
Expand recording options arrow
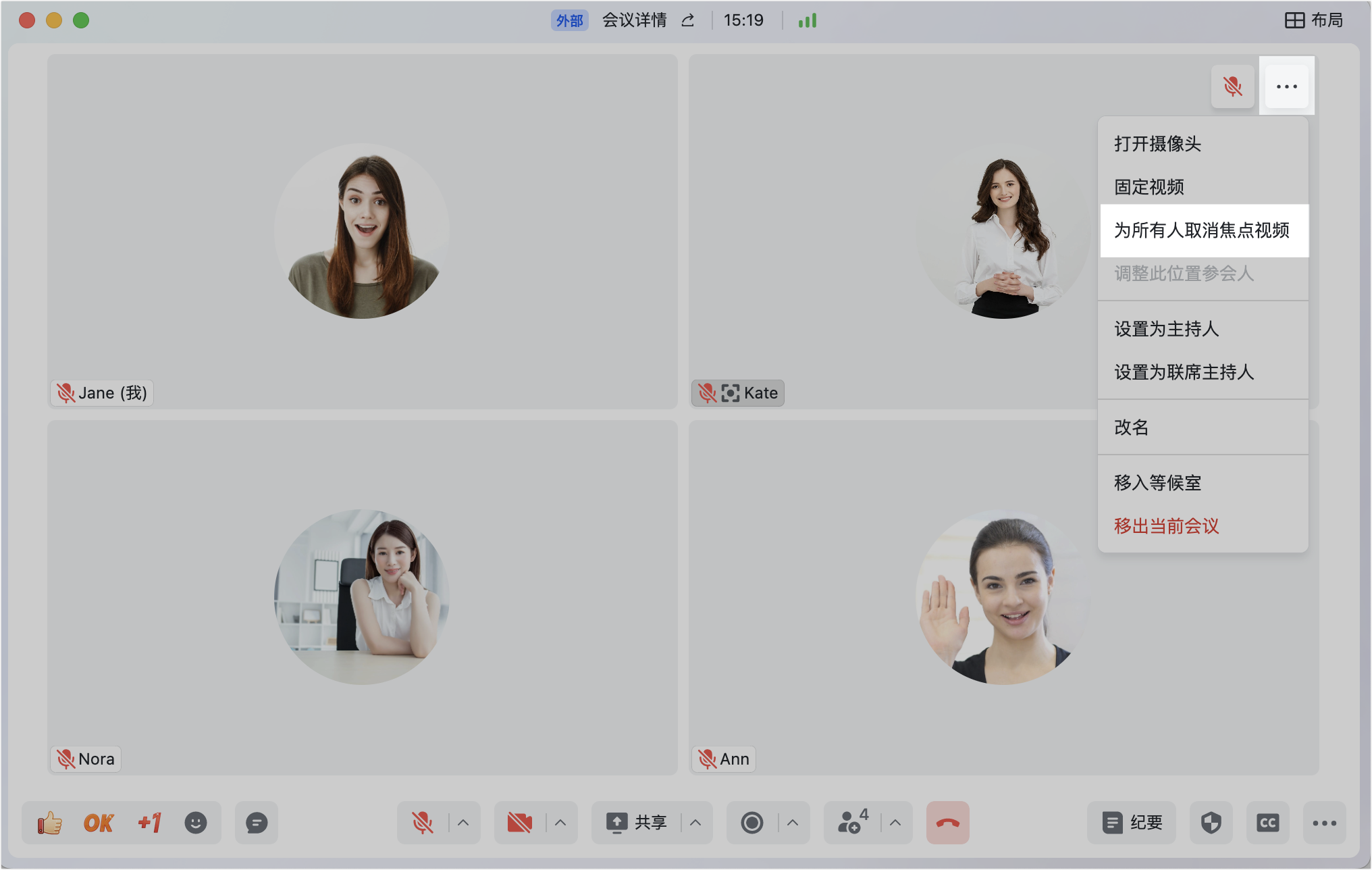click(x=793, y=823)
